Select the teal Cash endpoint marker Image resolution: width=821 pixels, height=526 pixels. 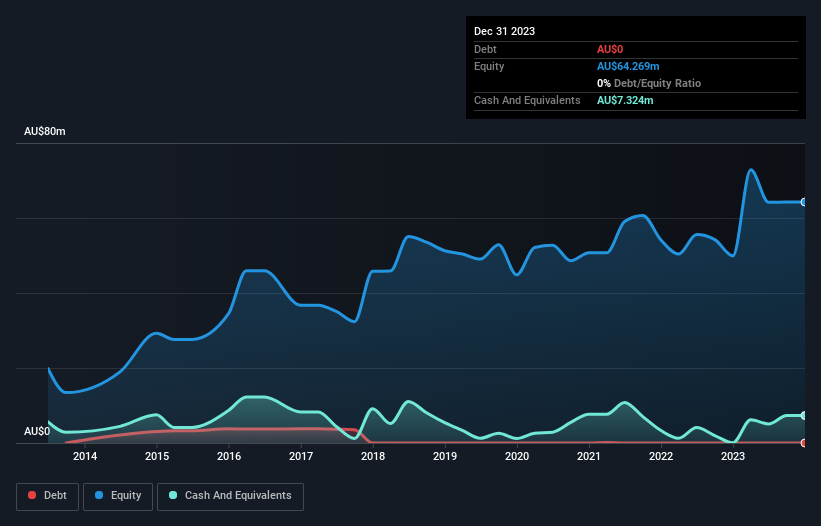click(x=804, y=416)
